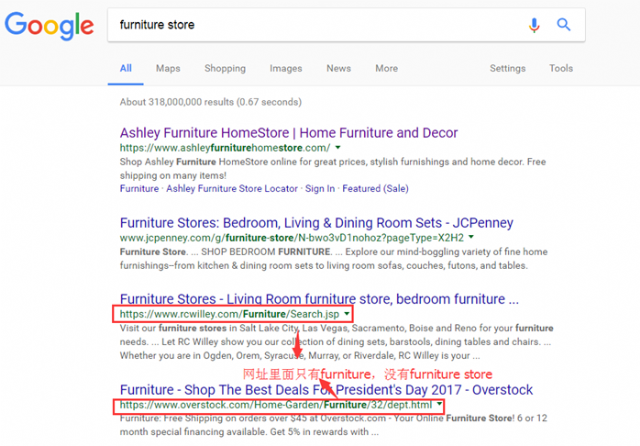Open search Settings

(507, 68)
